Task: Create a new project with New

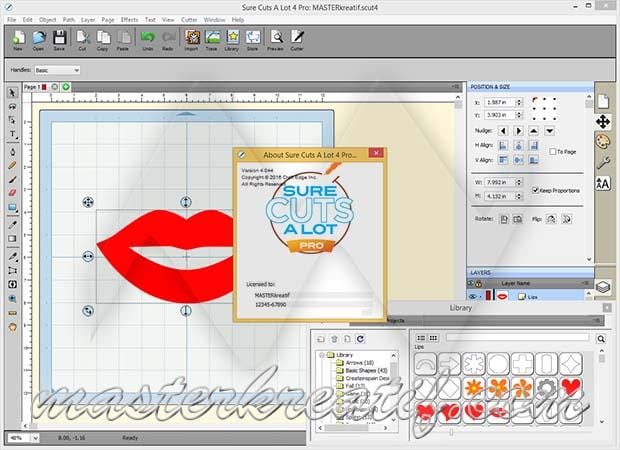Action: coord(18,40)
